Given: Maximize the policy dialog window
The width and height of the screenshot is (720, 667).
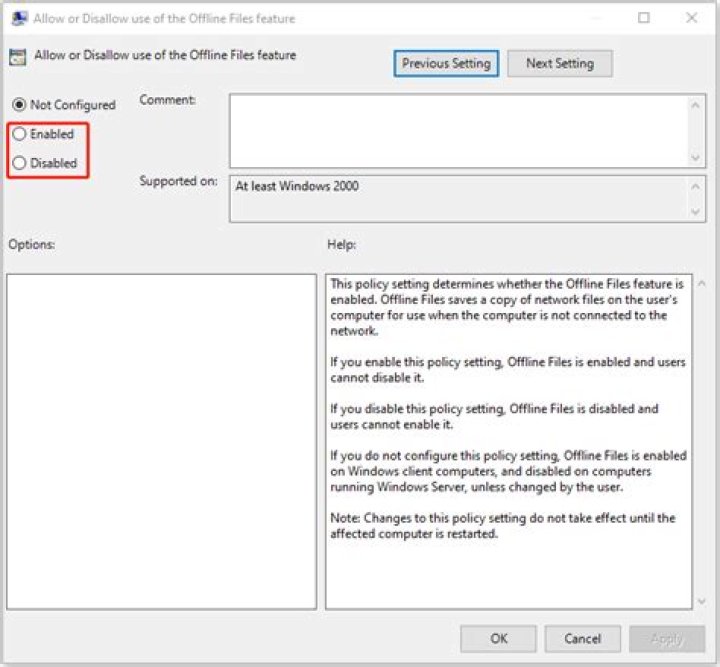Looking at the screenshot, I should click(x=644, y=18).
